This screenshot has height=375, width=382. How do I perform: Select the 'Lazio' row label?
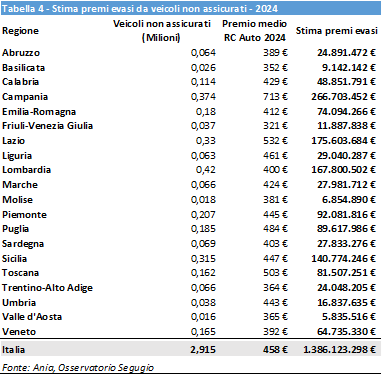[13, 141]
